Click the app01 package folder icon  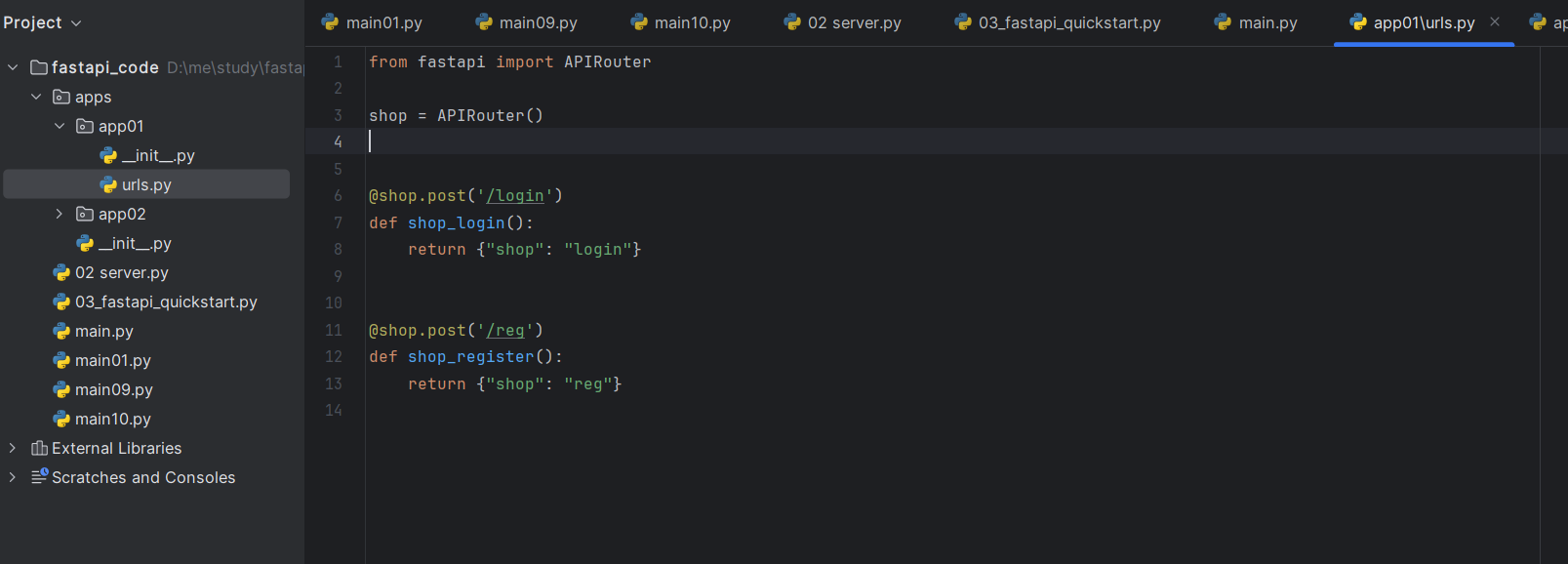[85, 126]
